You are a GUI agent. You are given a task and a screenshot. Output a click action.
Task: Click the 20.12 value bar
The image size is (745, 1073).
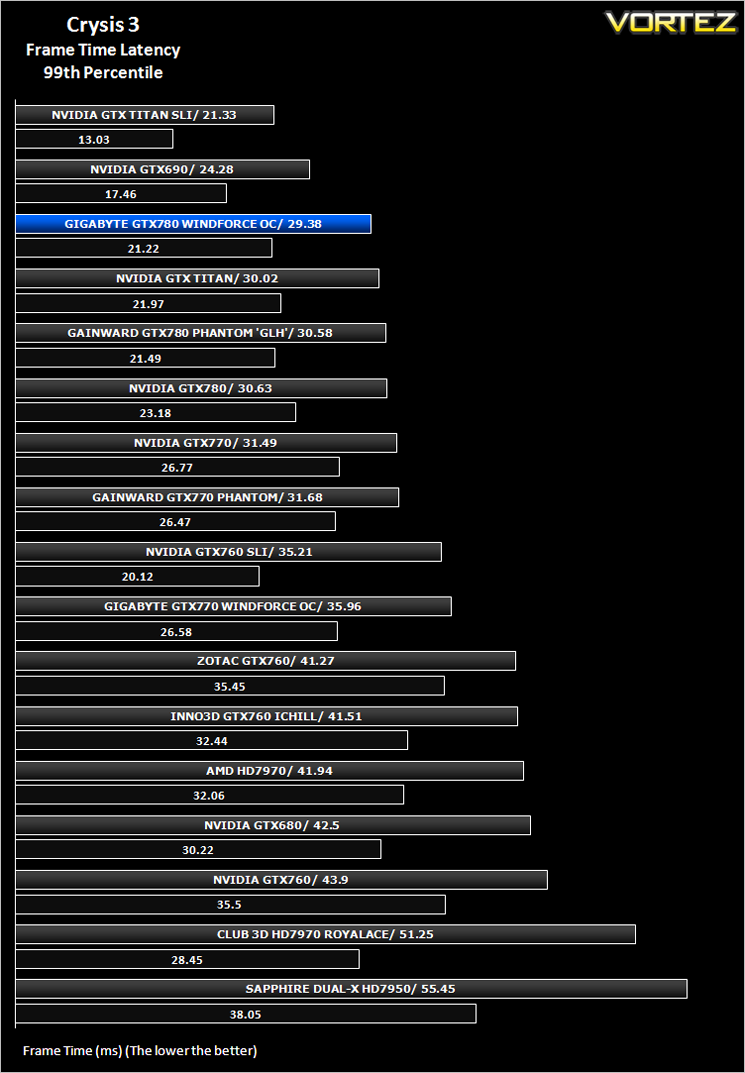click(137, 576)
